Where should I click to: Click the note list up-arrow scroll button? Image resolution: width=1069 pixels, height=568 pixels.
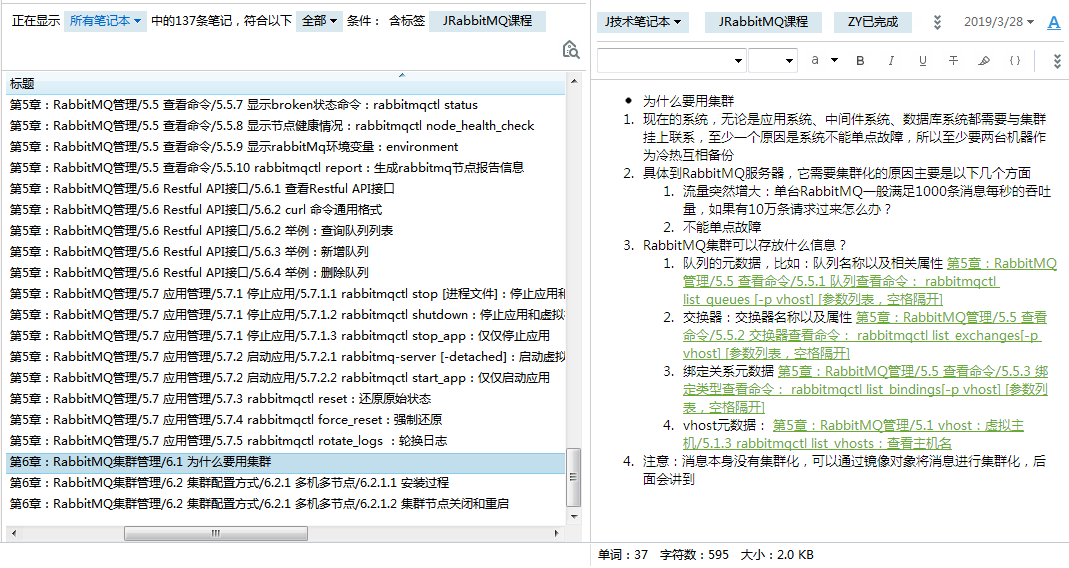574,81
